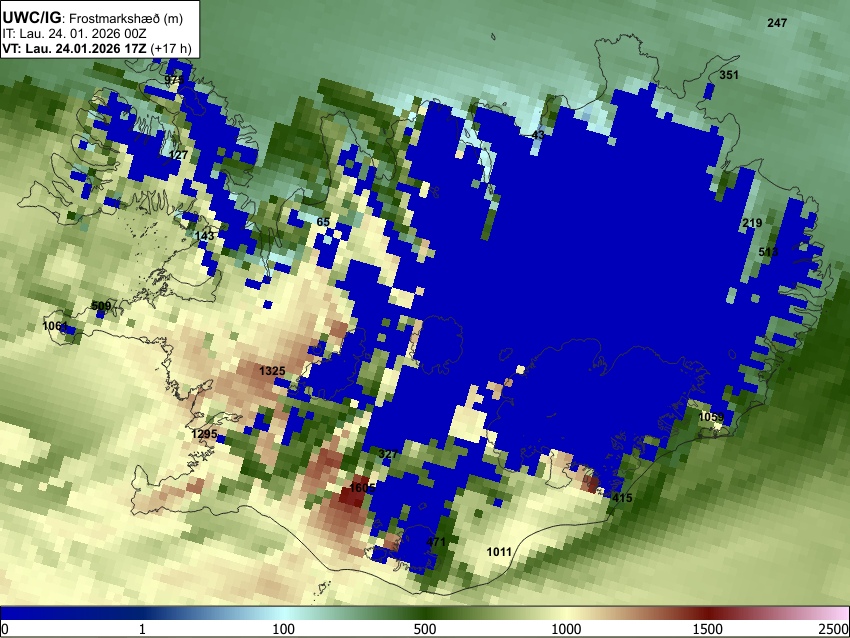Click the 143 value label
This screenshot has width=850, height=638.
pyautogui.click(x=204, y=236)
